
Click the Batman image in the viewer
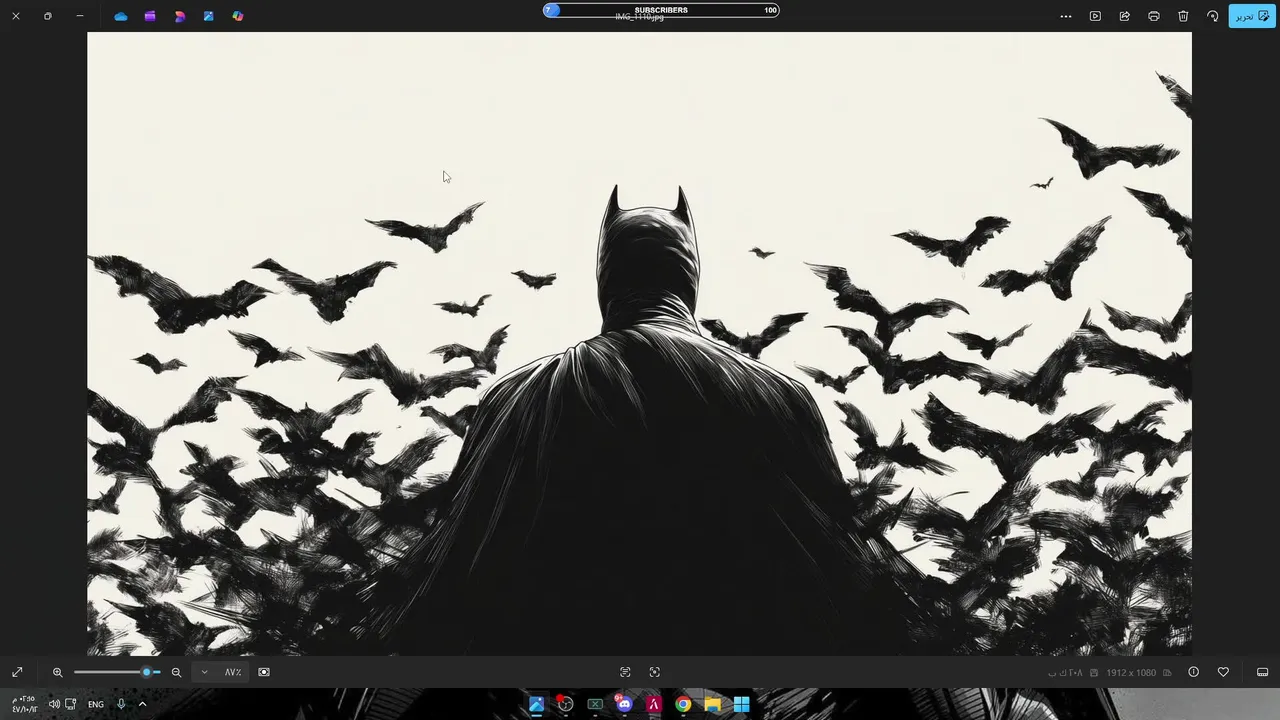639,343
